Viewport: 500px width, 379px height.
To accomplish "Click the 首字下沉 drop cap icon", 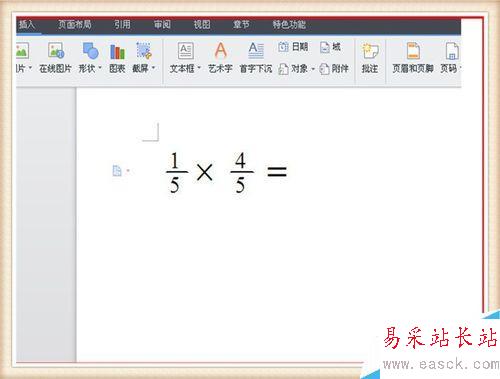I will [x=256, y=51].
